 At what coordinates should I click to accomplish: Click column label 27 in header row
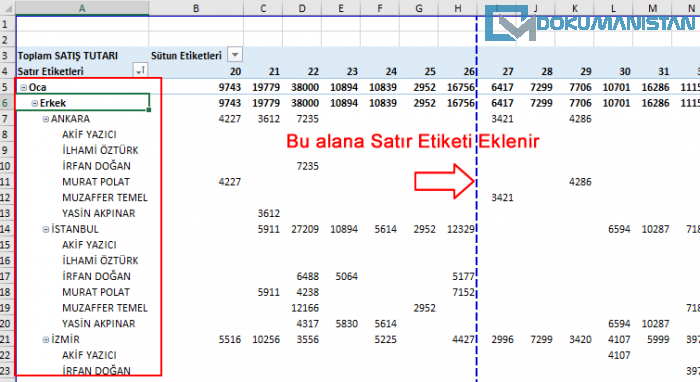(x=508, y=71)
